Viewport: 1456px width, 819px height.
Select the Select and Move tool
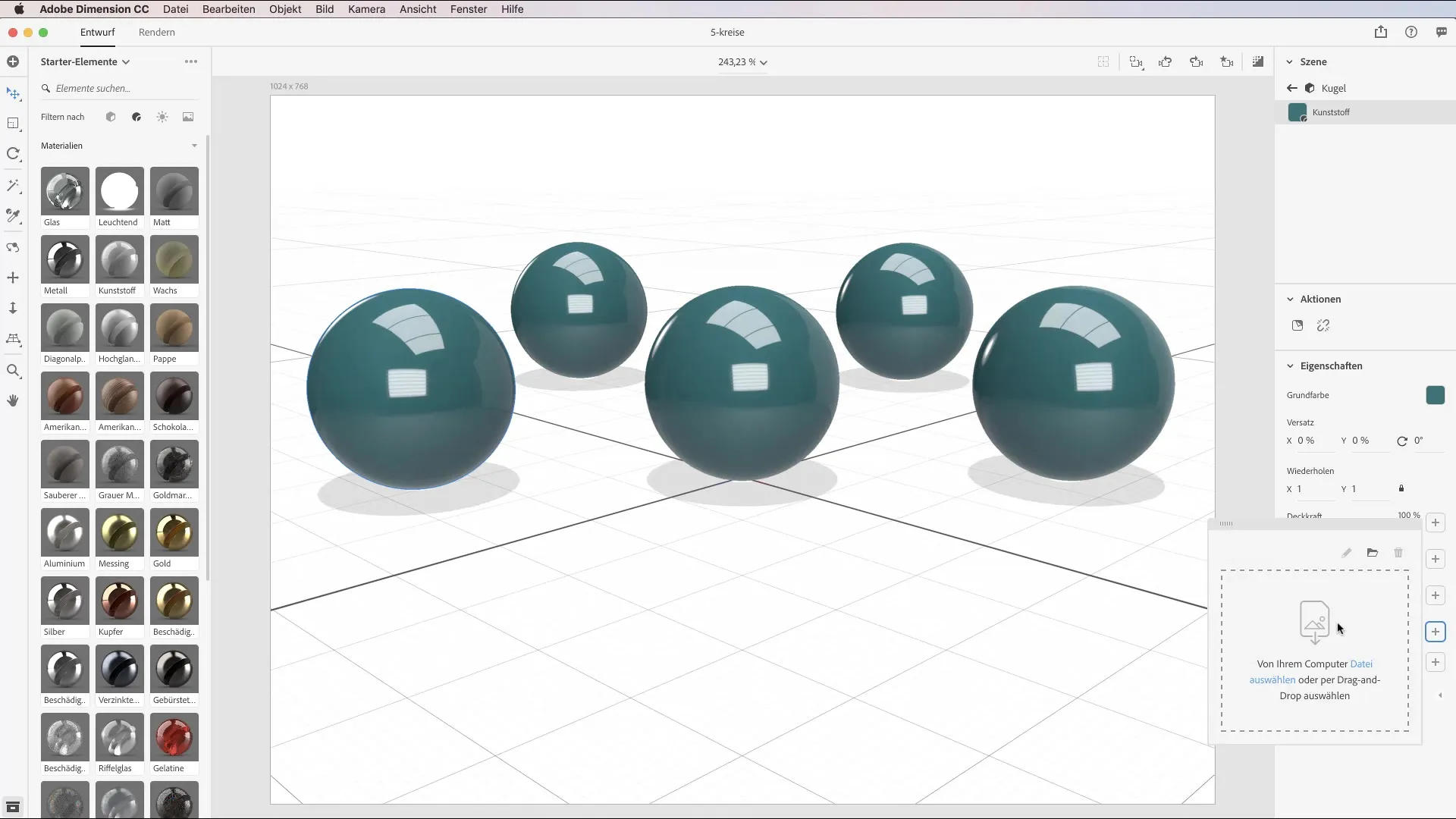pos(13,93)
